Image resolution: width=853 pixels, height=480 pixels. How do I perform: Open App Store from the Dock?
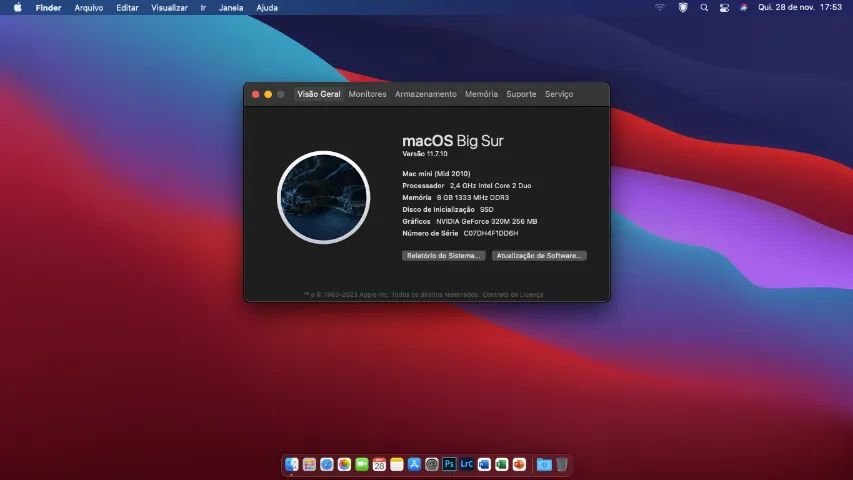(x=414, y=464)
